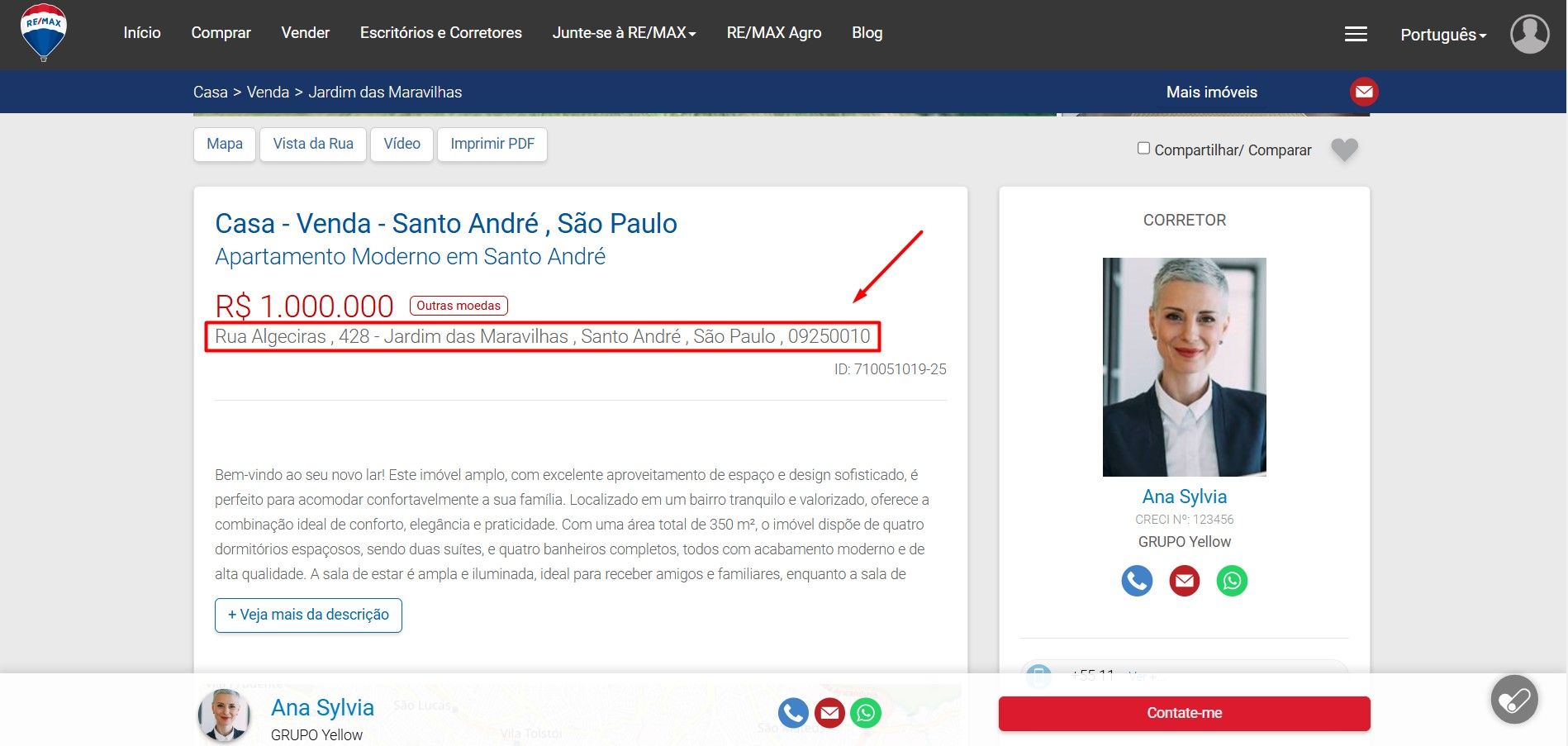This screenshot has width=1568, height=746.
Task: Click small Ana Sylvia avatar in bottom bar
Action: tap(224, 715)
